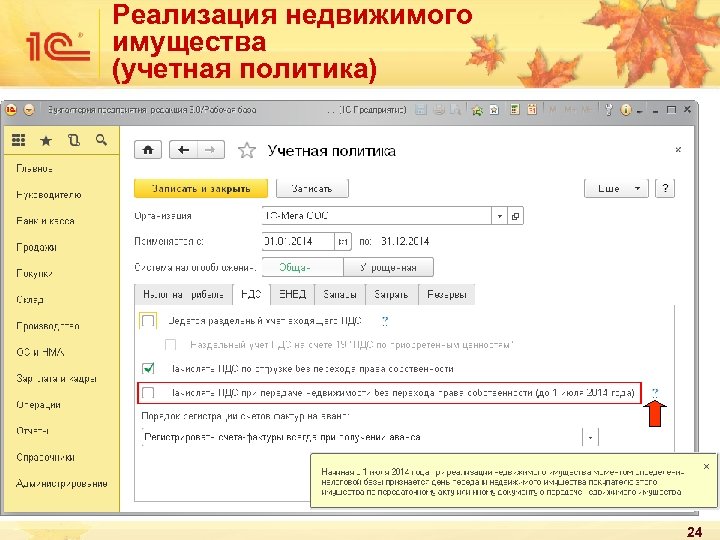The width and height of the screenshot is (720, 540).
Task: Open the Продажи section
Action: 36,247
